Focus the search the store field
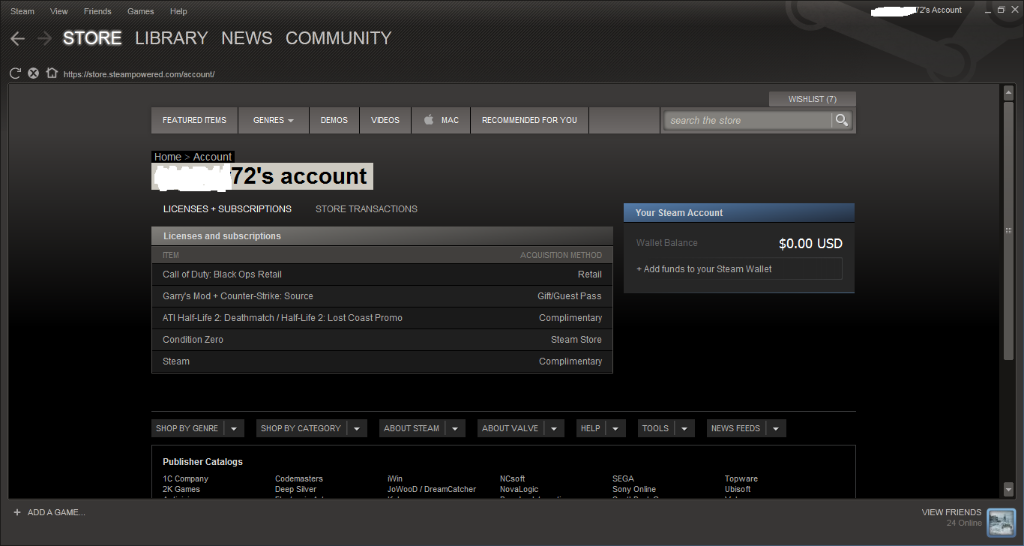 tap(748, 120)
